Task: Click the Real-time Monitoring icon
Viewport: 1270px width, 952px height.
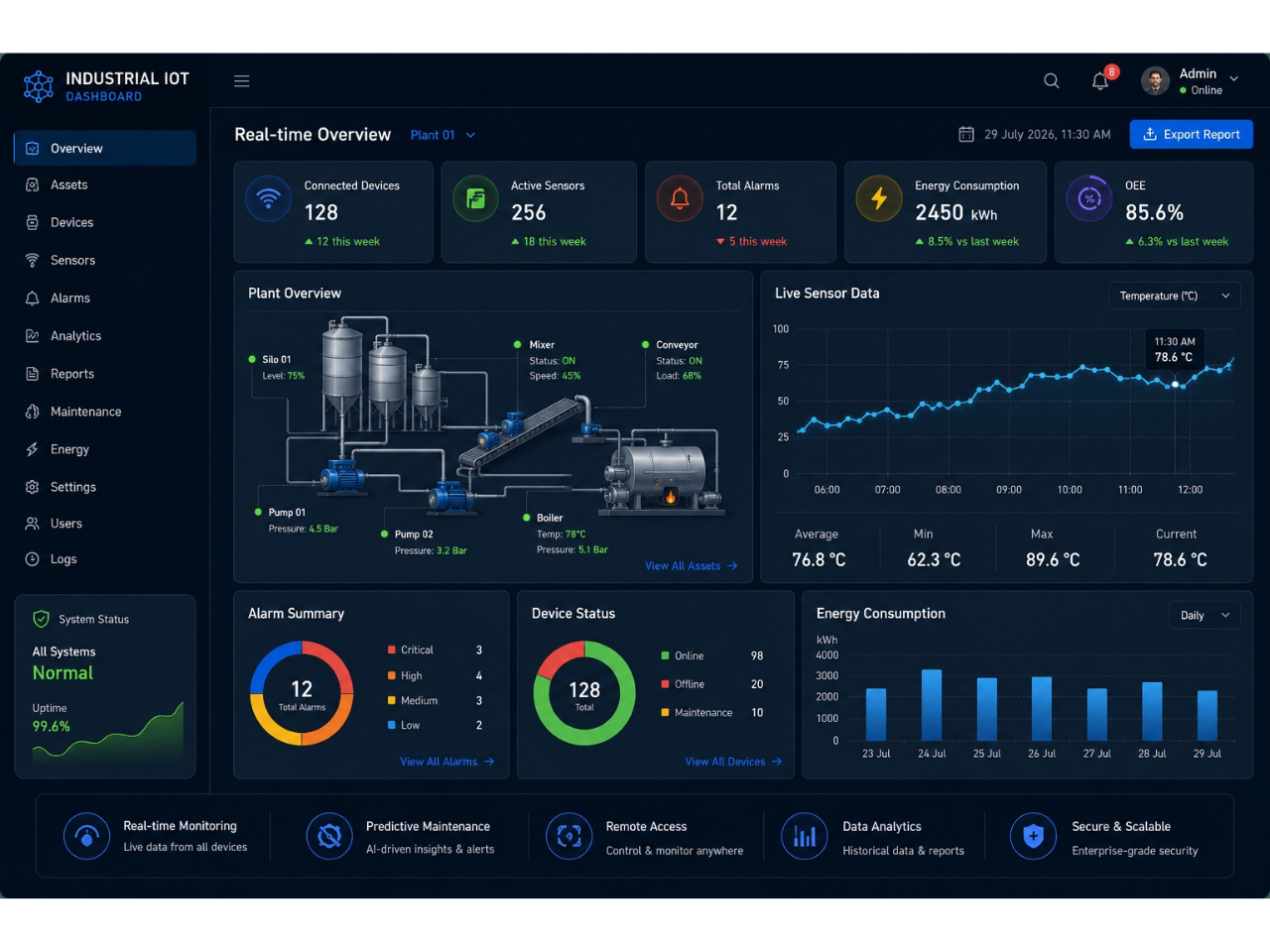Action: coord(86,836)
